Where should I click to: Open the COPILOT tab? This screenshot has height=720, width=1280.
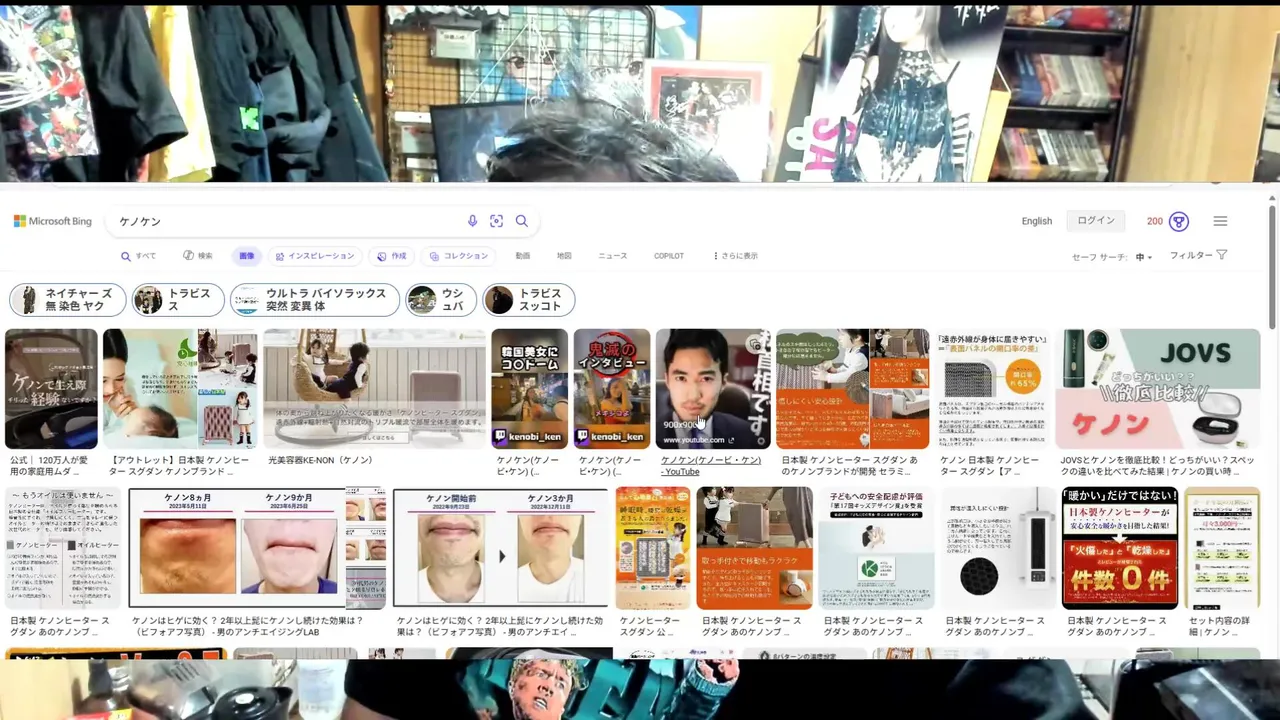[669, 256]
